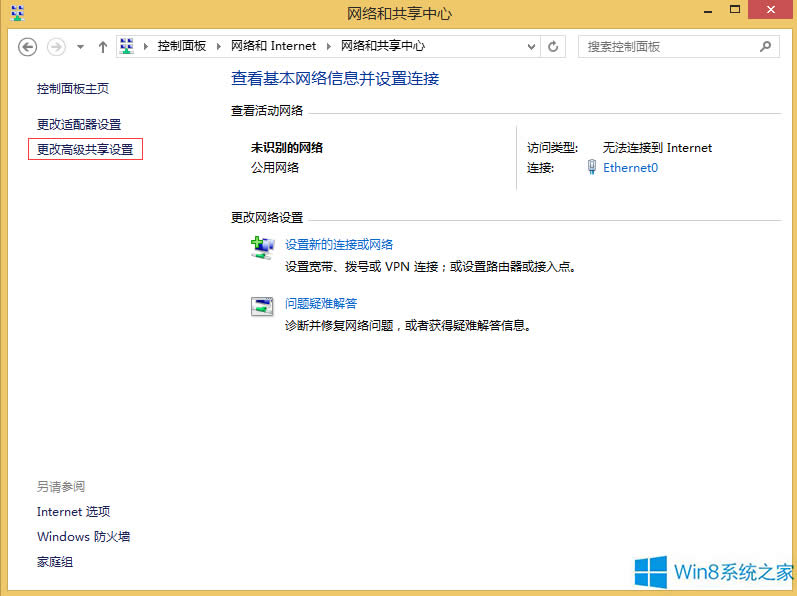The height and width of the screenshot is (596, 797).
Task: Open Windows 防火墙 from See also
Action: point(83,536)
